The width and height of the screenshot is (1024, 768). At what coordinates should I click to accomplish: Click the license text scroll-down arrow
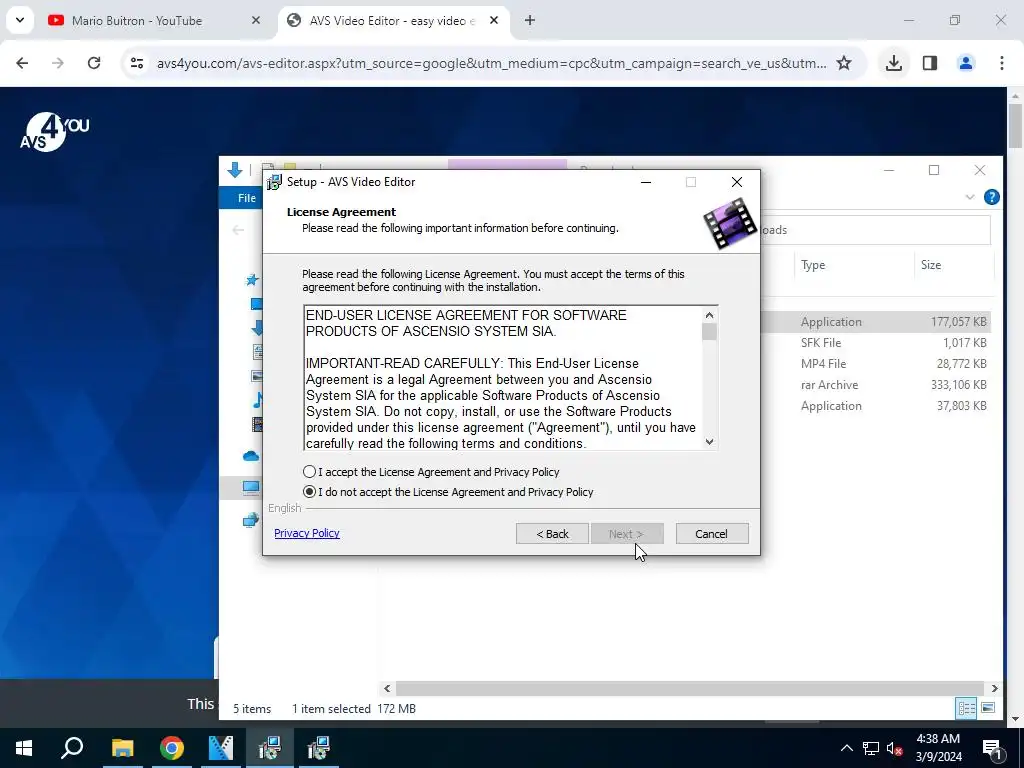710,441
